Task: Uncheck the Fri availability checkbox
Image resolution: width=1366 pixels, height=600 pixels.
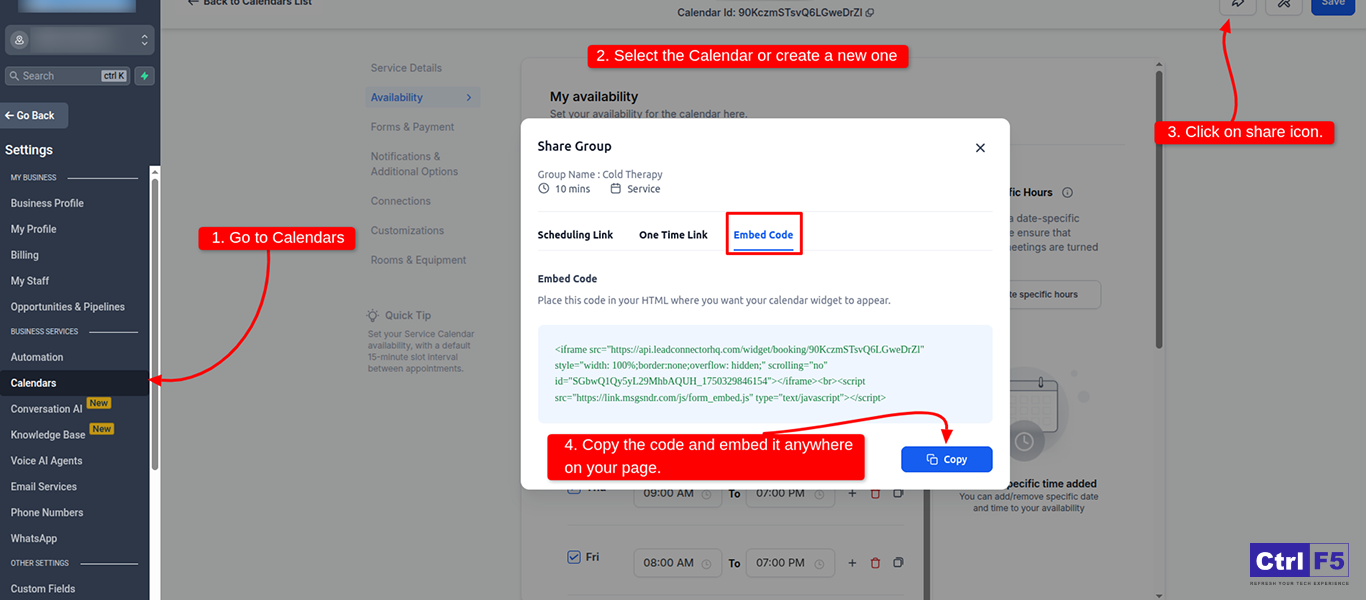Action: (573, 557)
